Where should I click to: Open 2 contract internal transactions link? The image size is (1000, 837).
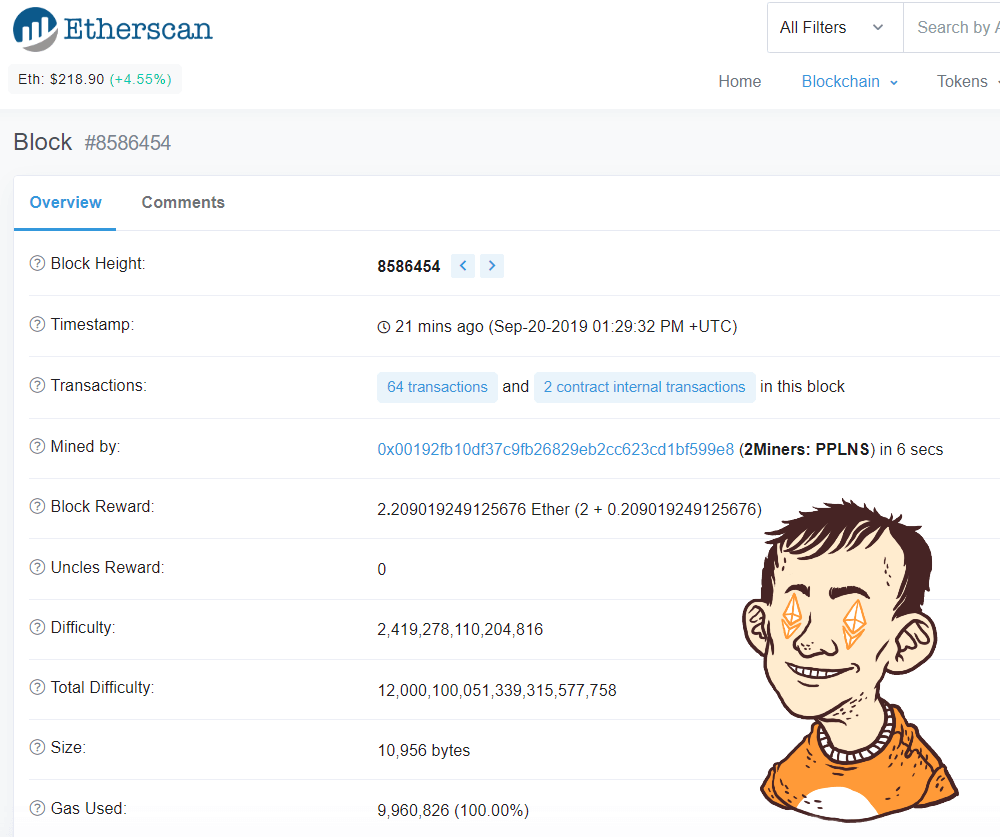click(x=644, y=387)
